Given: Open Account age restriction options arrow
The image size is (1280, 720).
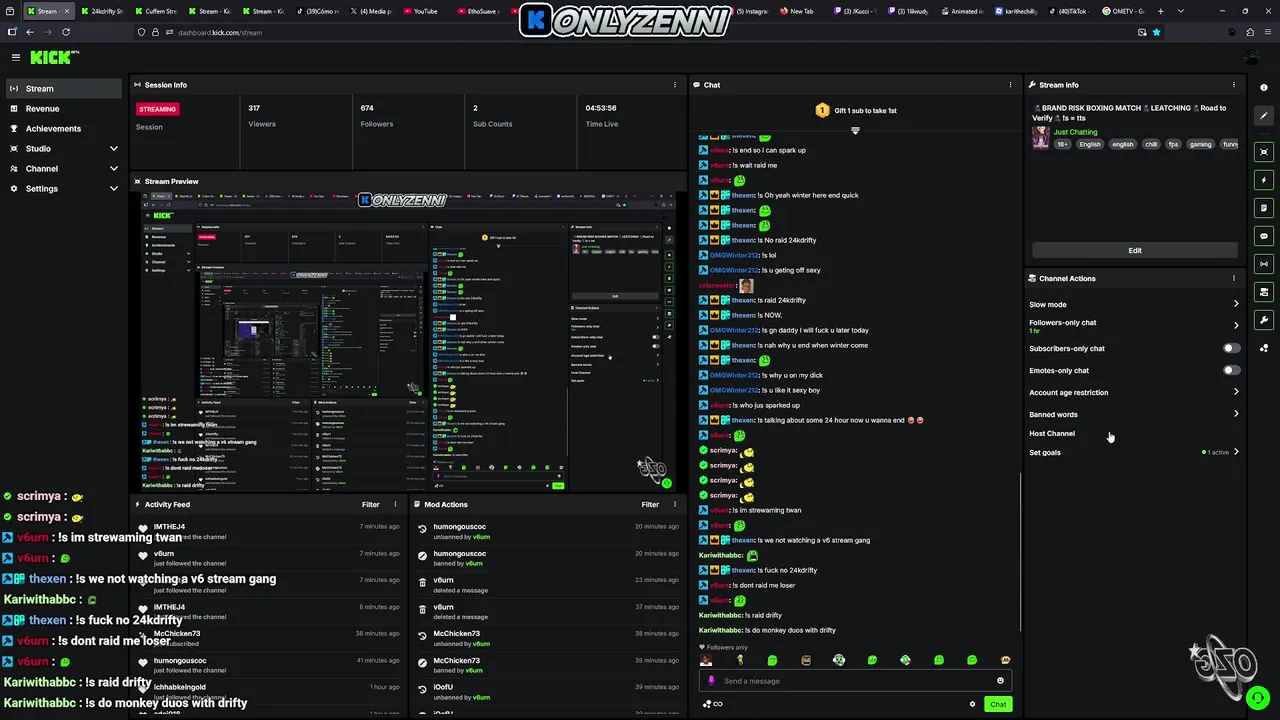Looking at the screenshot, I should (x=1236, y=392).
